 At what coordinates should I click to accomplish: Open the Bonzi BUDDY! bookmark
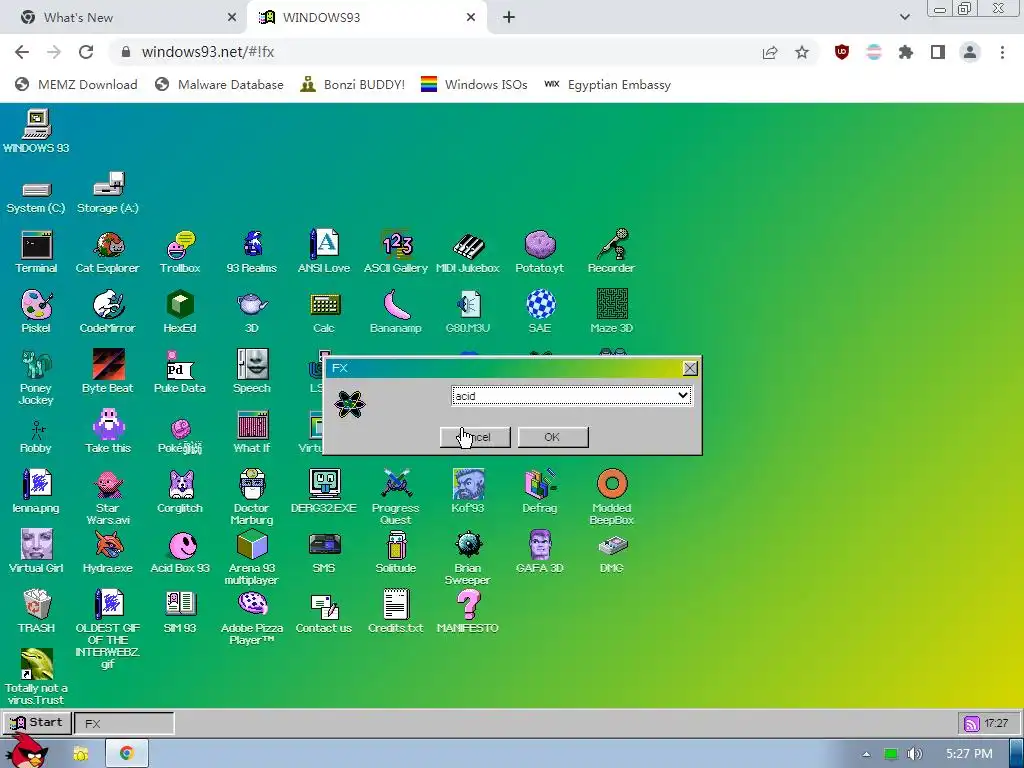tap(353, 84)
